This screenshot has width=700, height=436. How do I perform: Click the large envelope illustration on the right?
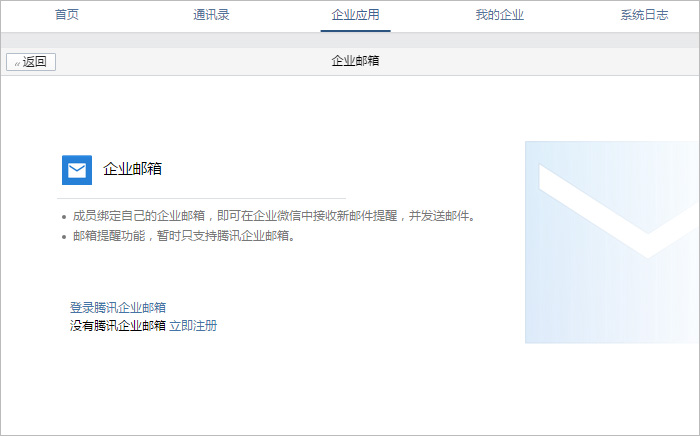click(x=612, y=242)
